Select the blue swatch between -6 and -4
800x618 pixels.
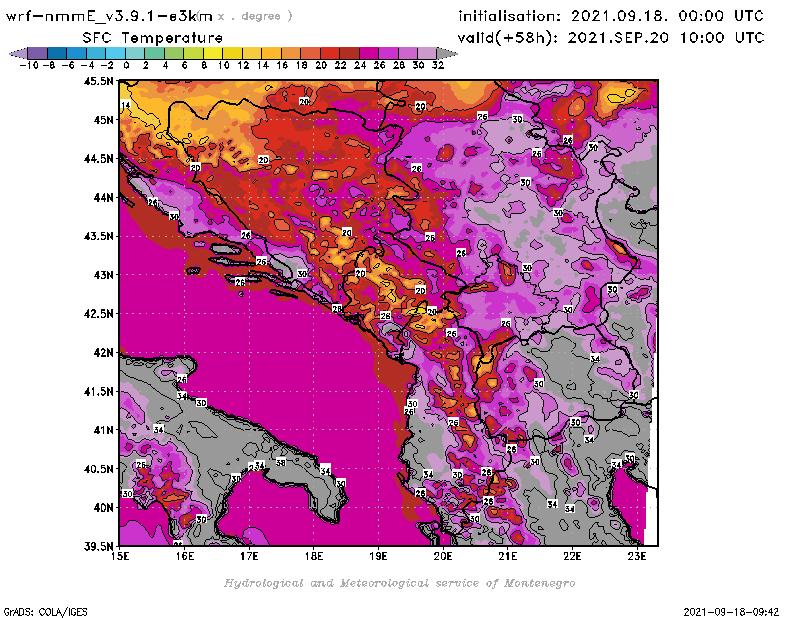[x=77, y=53]
